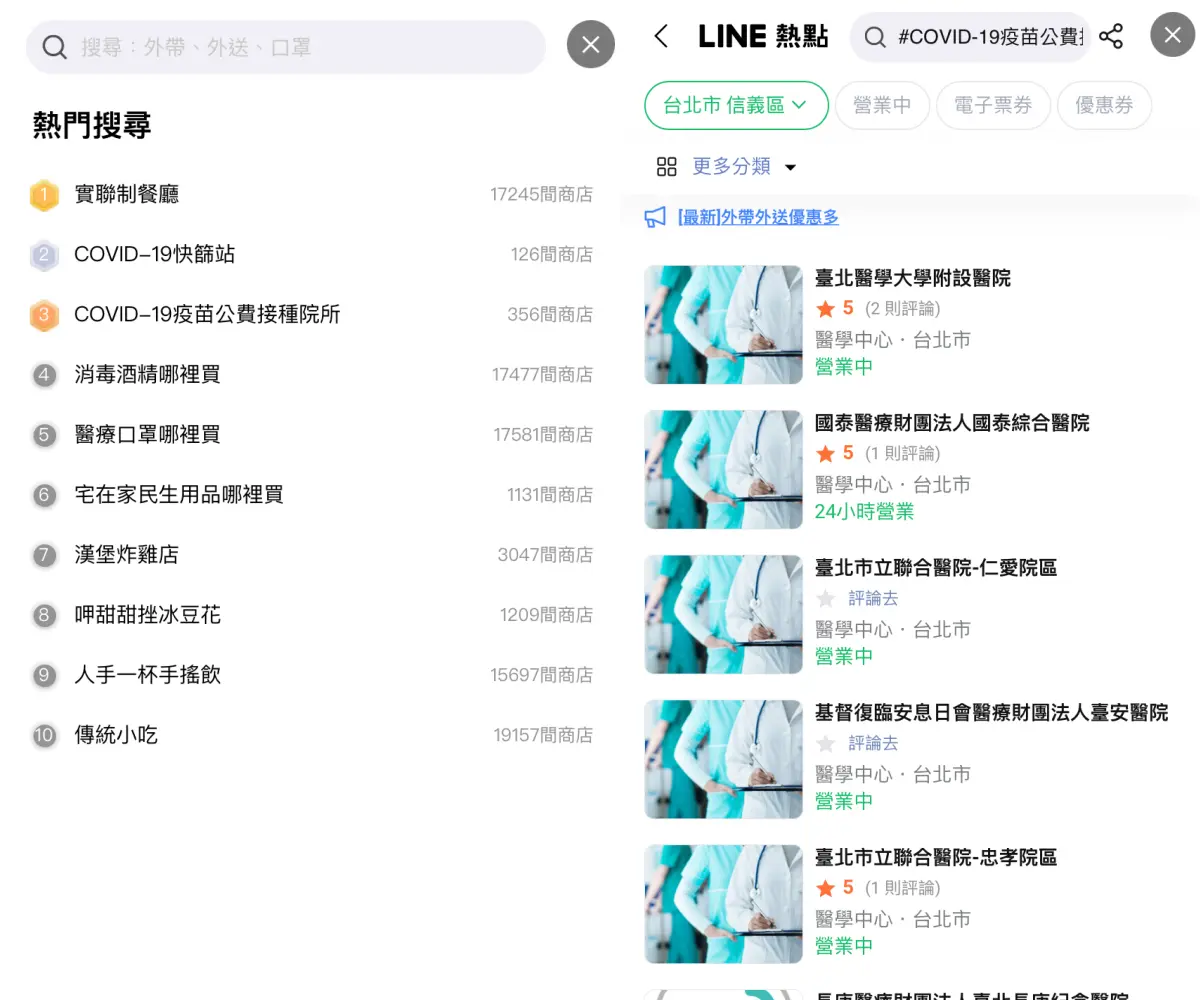The height and width of the screenshot is (1000, 1200).
Task: Click the empty star for 臺安醫院
Action: click(x=825, y=743)
